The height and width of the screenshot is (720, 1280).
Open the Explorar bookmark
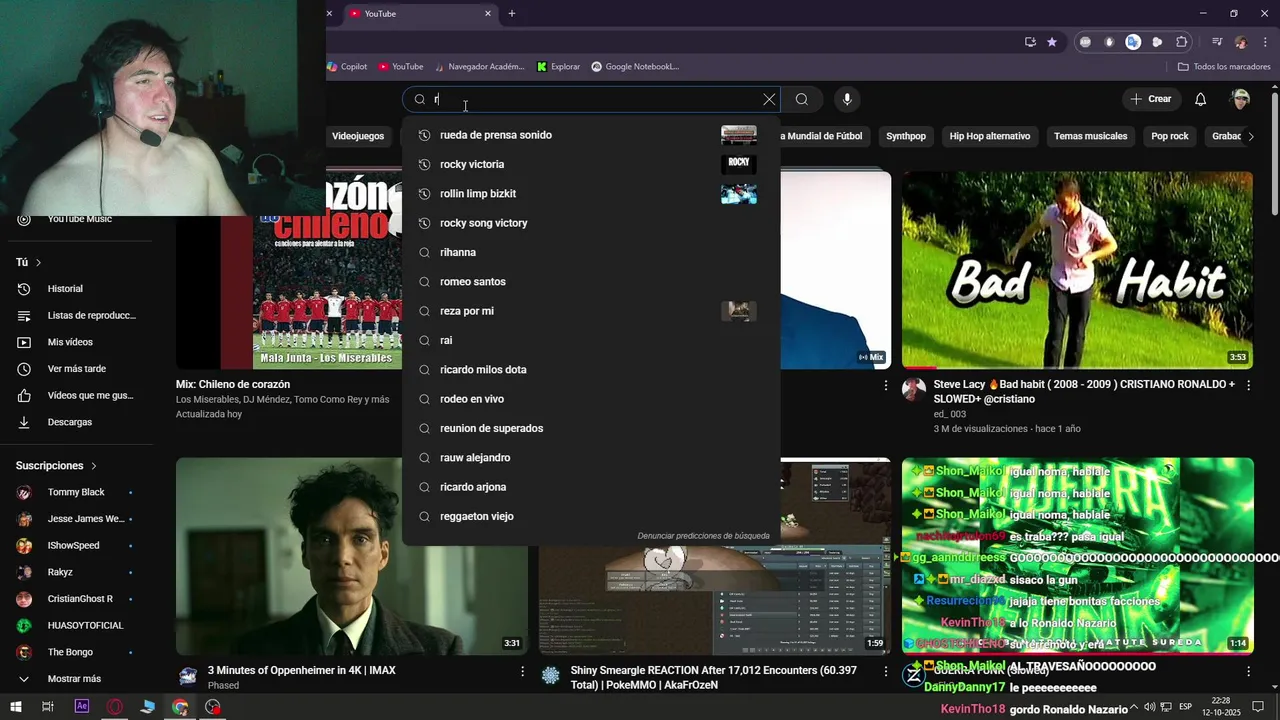(x=558, y=67)
